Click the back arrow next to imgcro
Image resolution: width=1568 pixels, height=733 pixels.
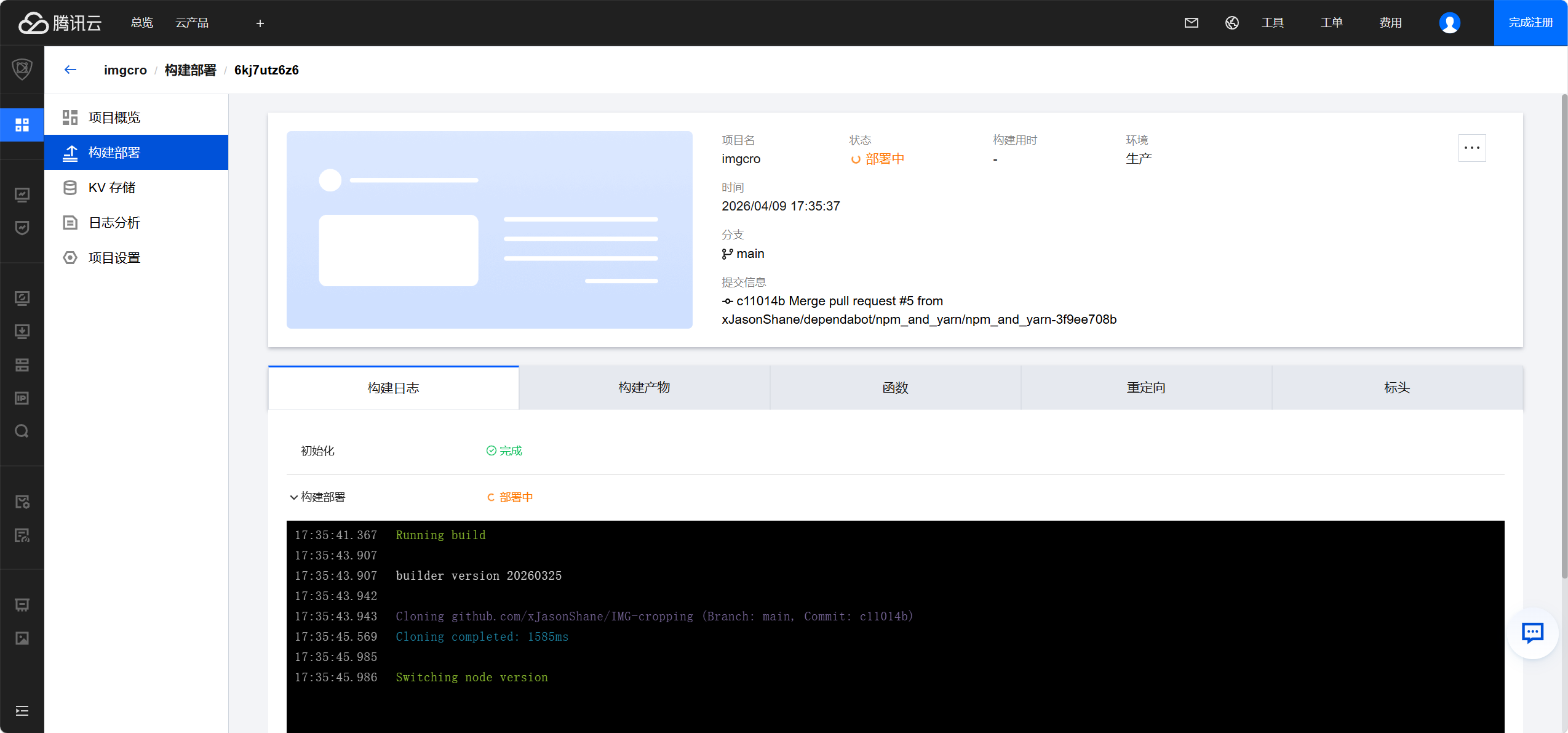tap(70, 70)
